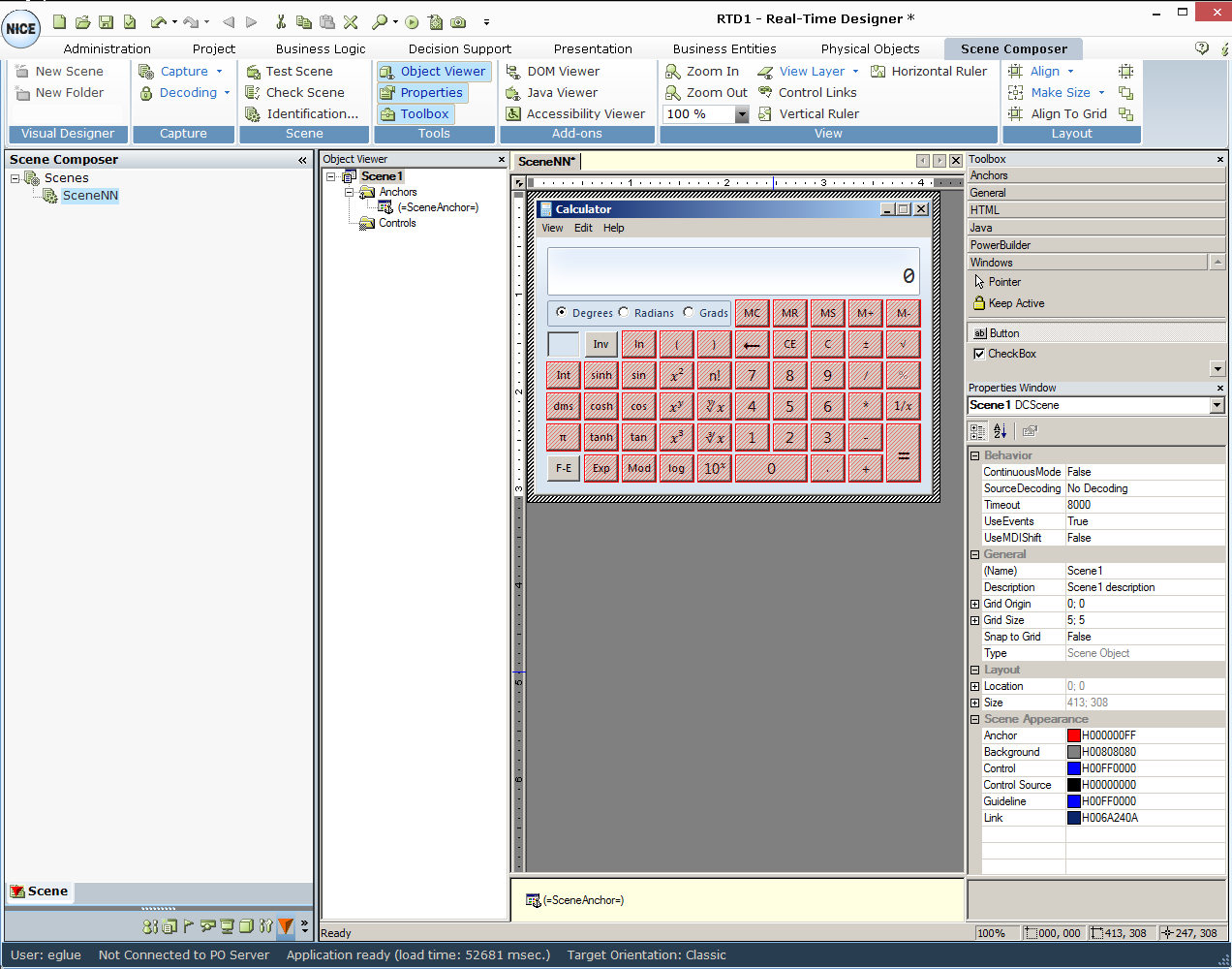The width and height of the screenshot is (1232, 969).
Task: Select the Pointer tool in Toolbox
Action: click(997, 282)
